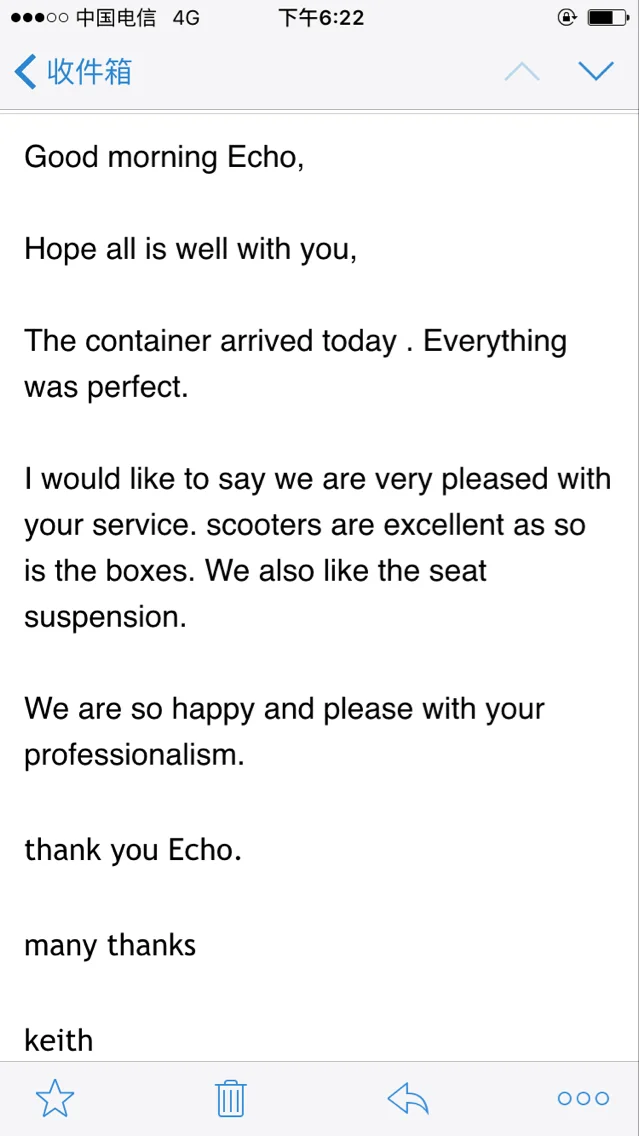Image resolution: width=639 pixels, height=1136 pixels.
Task: Tap the 下午6:22 clock
Action: (x=321, y=18)
